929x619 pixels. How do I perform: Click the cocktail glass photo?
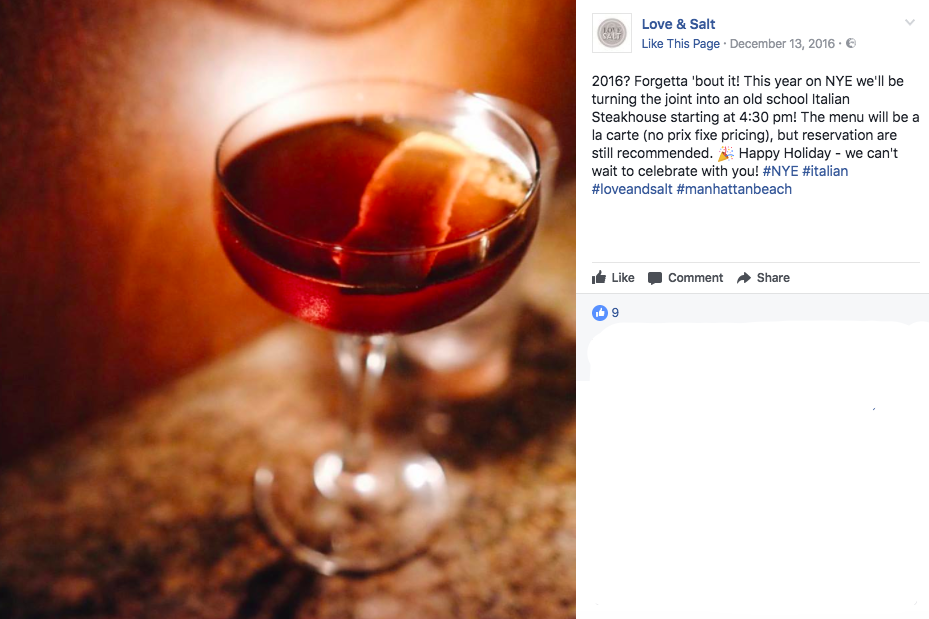point(288,309)
